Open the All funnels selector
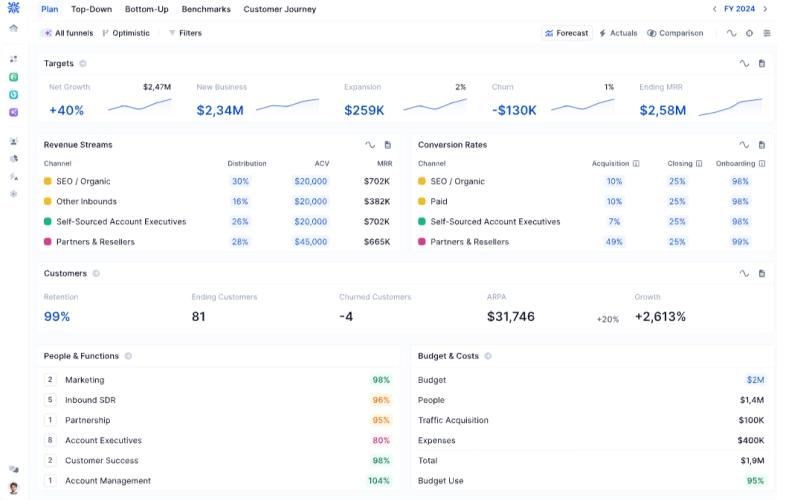Viewport: 800px width, 500px height. click(68, 33)
